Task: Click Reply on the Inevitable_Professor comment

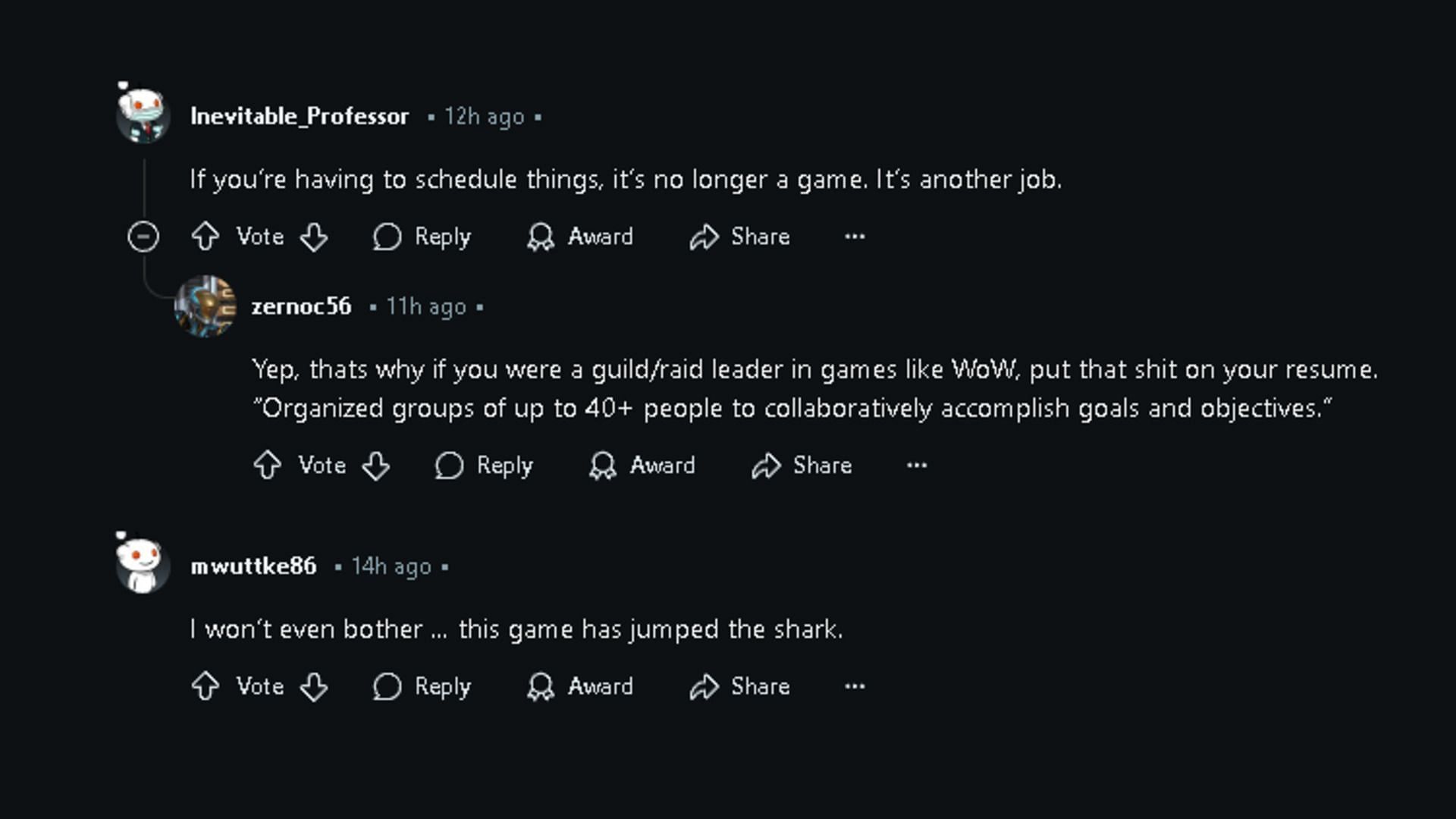Action: pos(423,237)
